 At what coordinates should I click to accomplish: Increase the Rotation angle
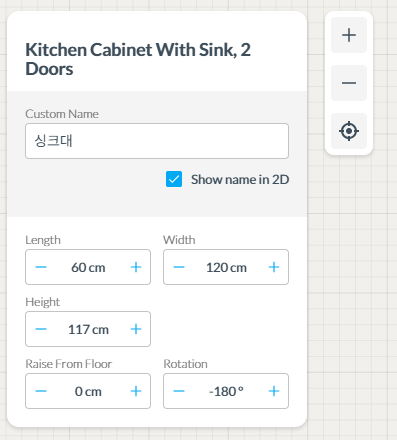pos(274,391)
